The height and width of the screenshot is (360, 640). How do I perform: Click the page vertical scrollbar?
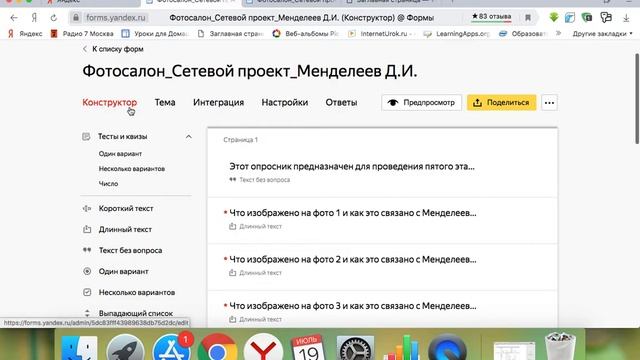(x=637, y=99)
